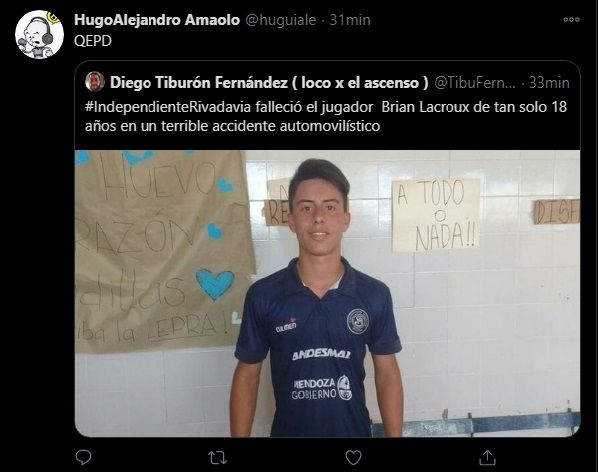Click the @TibuFern... handle in quoted tweet

point(475,83)
